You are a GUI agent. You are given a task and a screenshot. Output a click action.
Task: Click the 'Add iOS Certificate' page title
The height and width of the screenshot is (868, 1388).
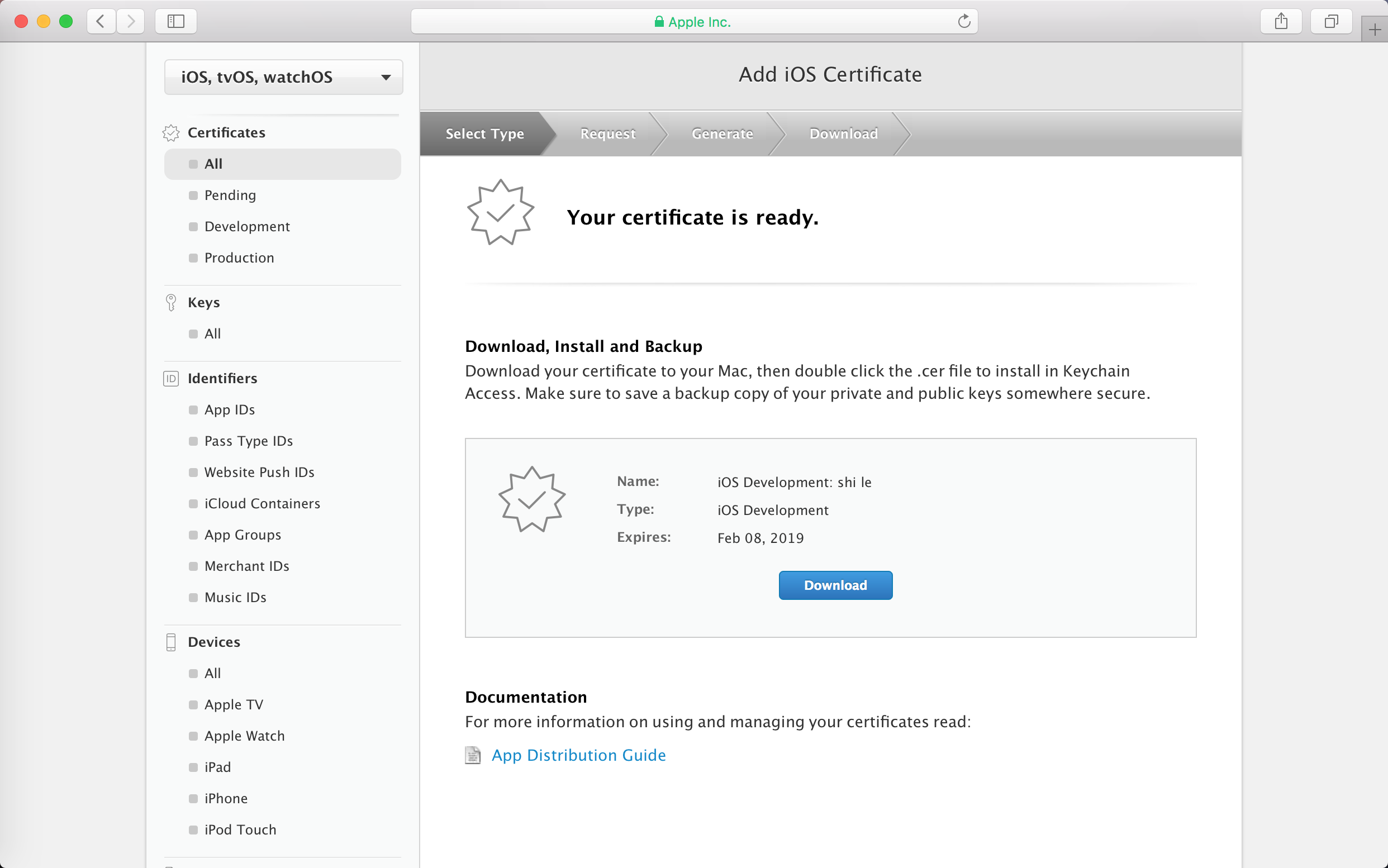[830, 75]
